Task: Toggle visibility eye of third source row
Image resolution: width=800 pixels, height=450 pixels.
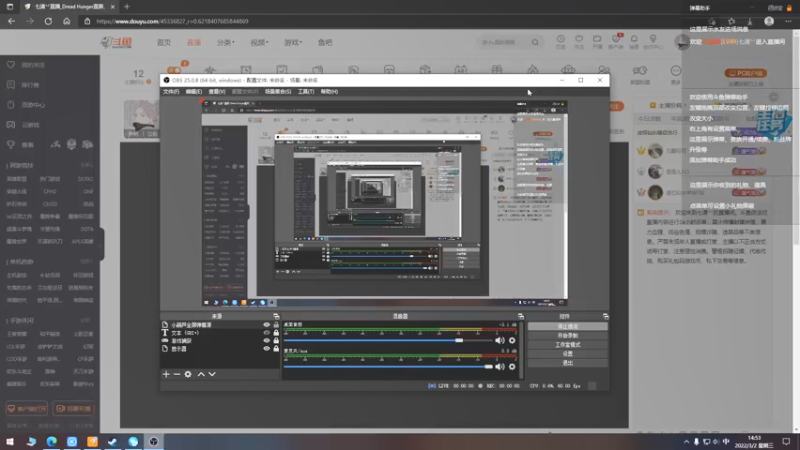Action: click(x=266, y=341)
